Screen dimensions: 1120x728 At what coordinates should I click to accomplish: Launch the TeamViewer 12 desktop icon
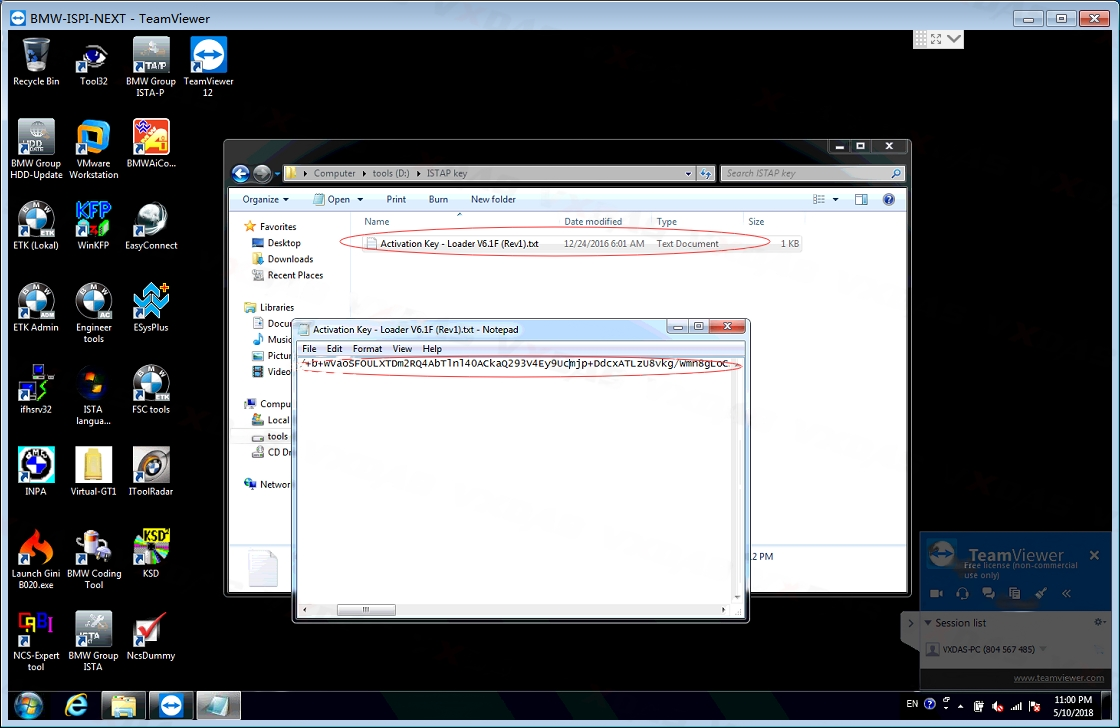(x=208, y=67)
